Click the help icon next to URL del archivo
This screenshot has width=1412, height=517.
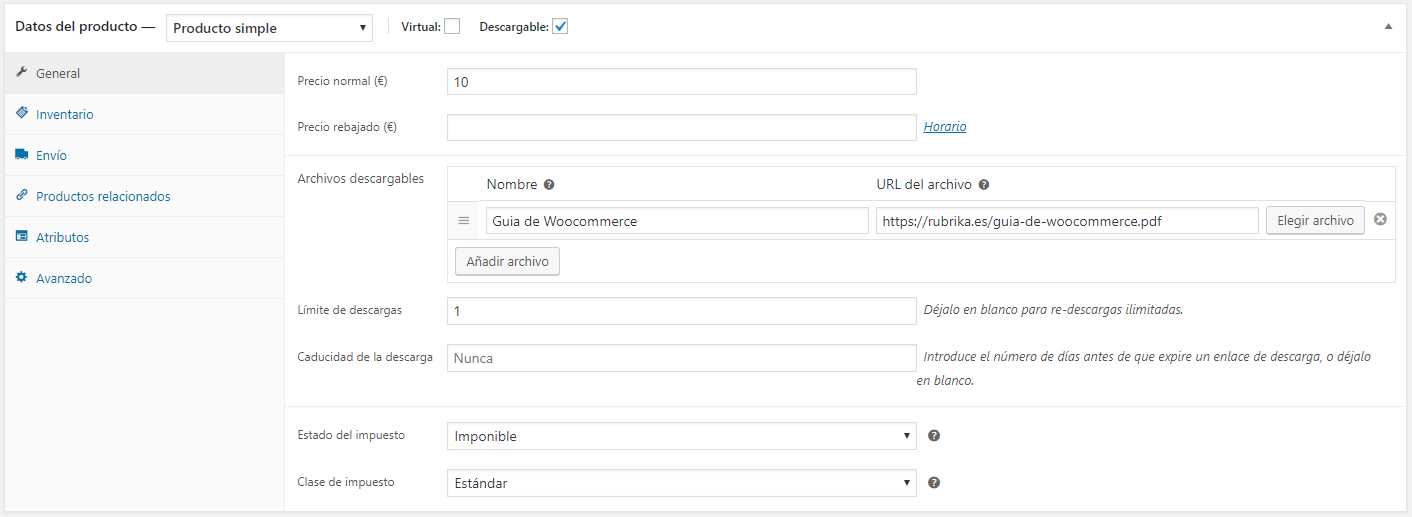coord(984,185)
